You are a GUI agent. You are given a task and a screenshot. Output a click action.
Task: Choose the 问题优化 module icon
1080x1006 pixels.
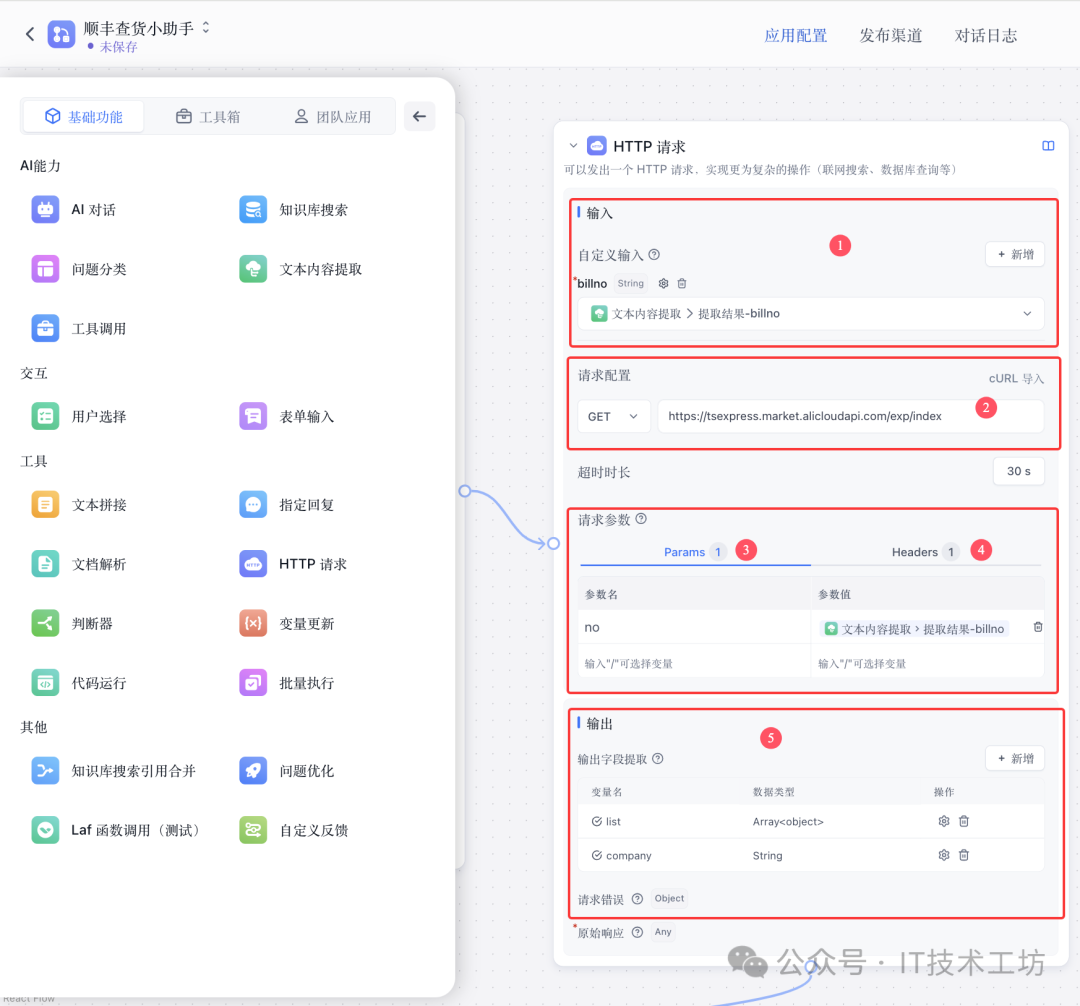[253, 771]
